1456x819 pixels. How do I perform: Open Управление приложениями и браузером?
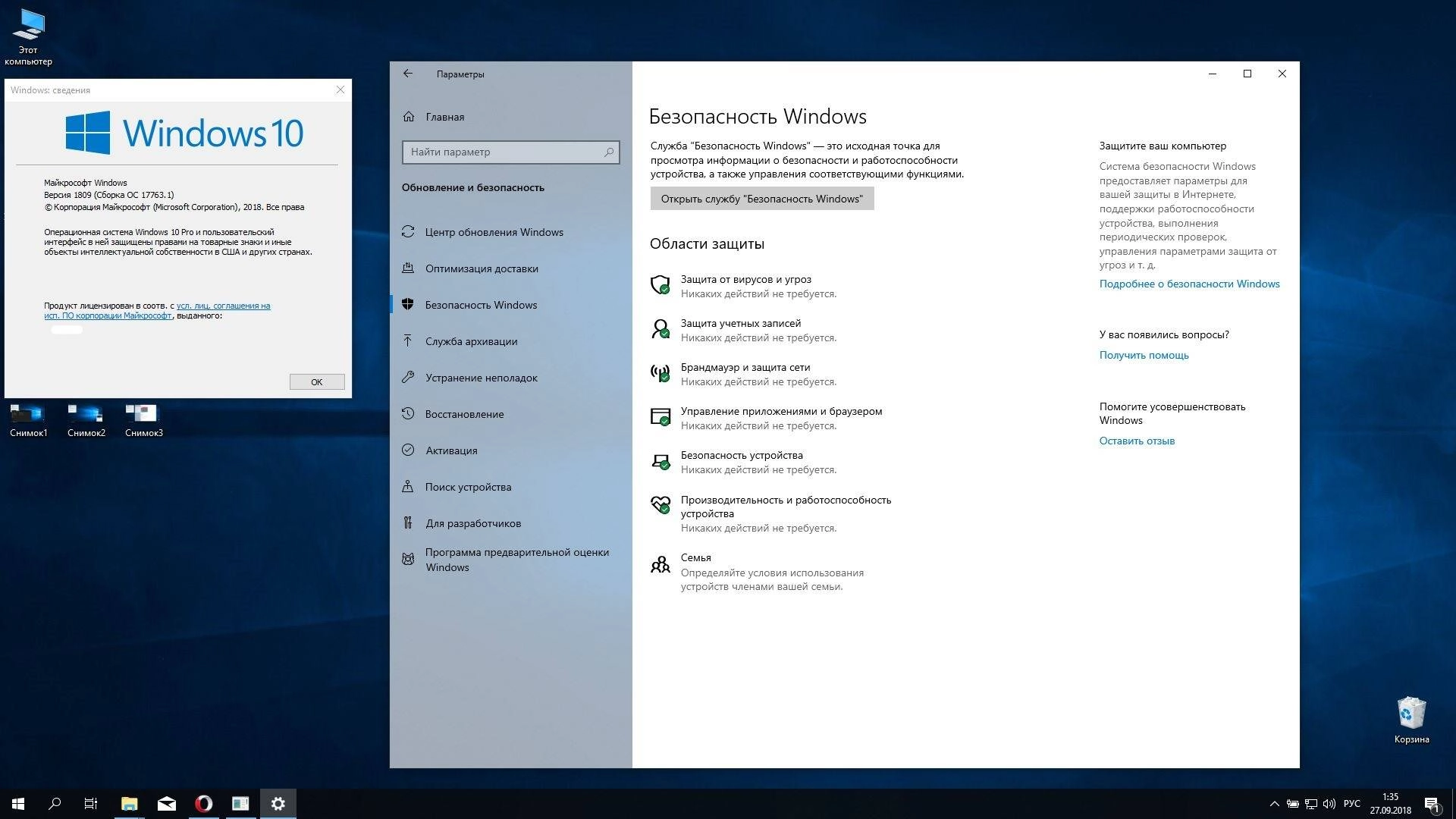click(781, 411)
